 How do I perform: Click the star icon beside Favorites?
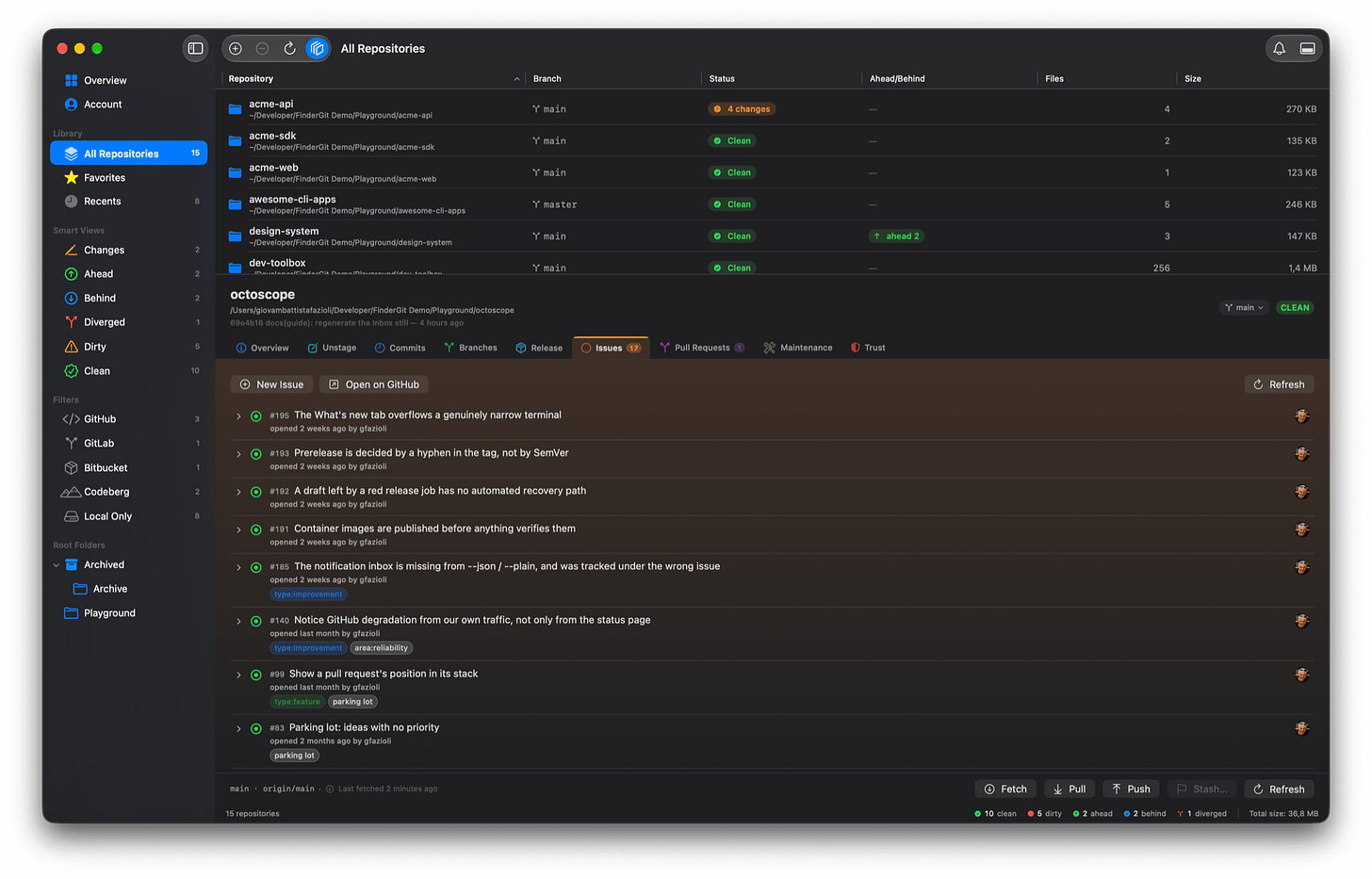pyautogui.click(x=71, y=177)
